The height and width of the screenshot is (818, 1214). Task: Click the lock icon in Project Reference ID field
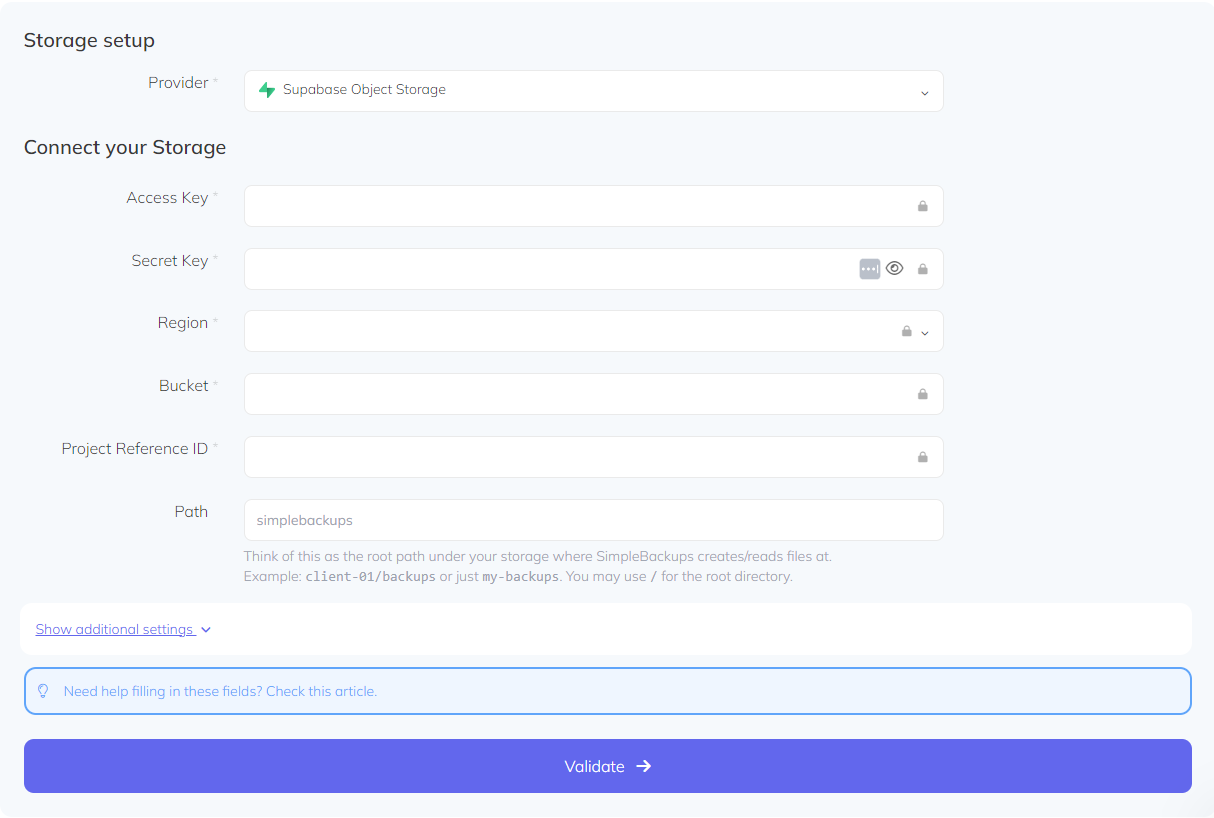[922, 457]
